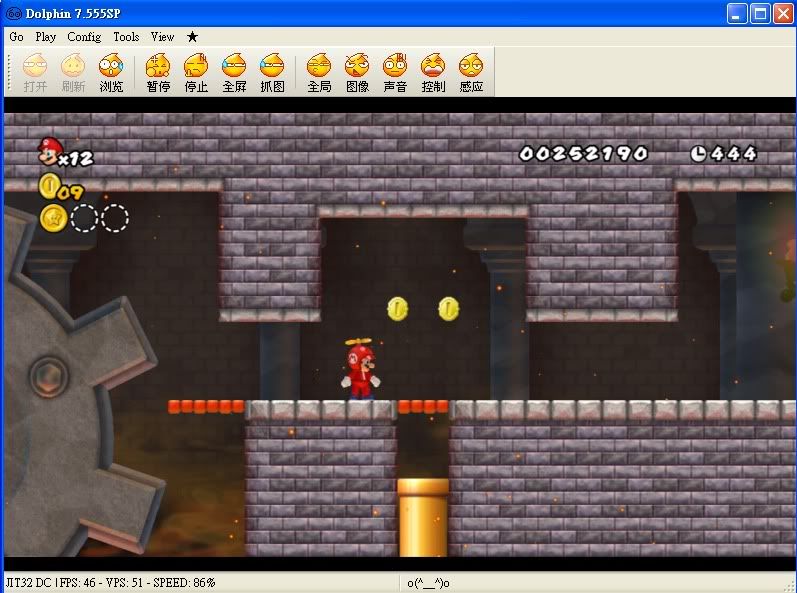
Task: Click the Mario lives counter x12
Action: (66, 152)
